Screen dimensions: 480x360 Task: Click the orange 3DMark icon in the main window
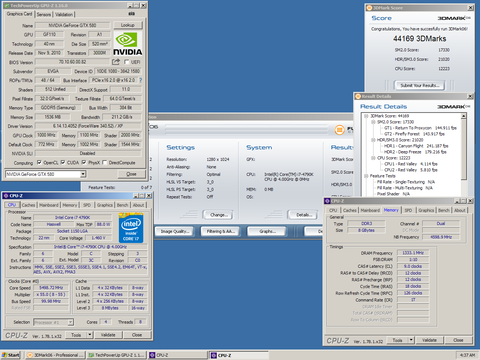click(339, 130)
